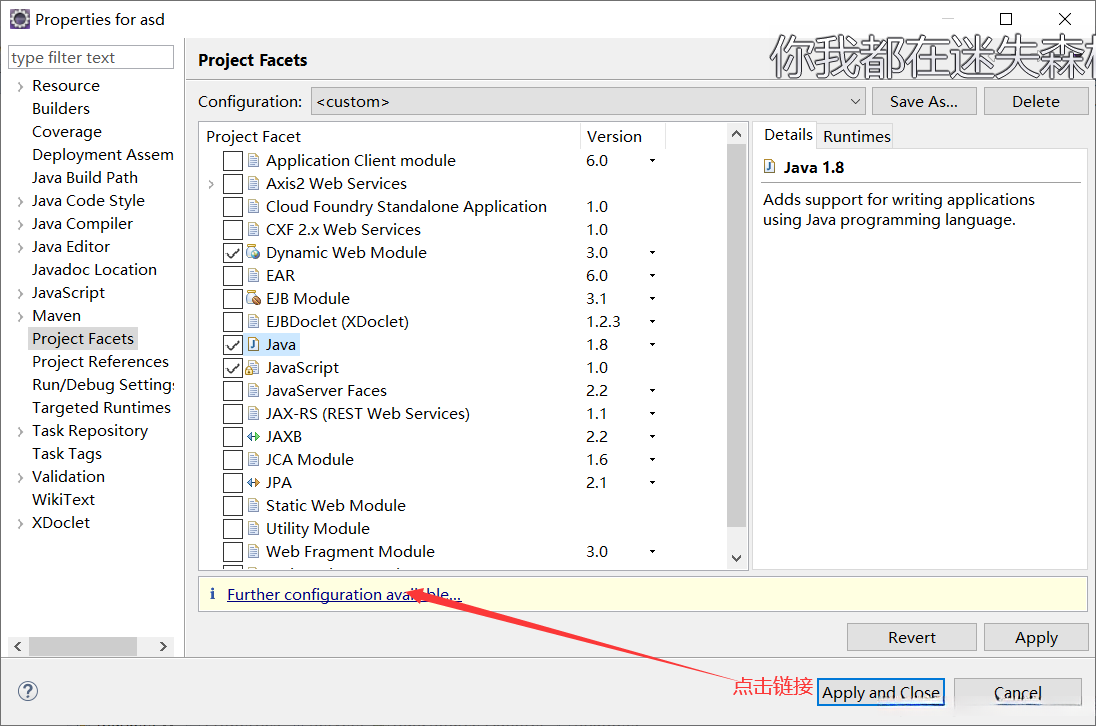Click the JavaScript facet icon

coord(253,368)
